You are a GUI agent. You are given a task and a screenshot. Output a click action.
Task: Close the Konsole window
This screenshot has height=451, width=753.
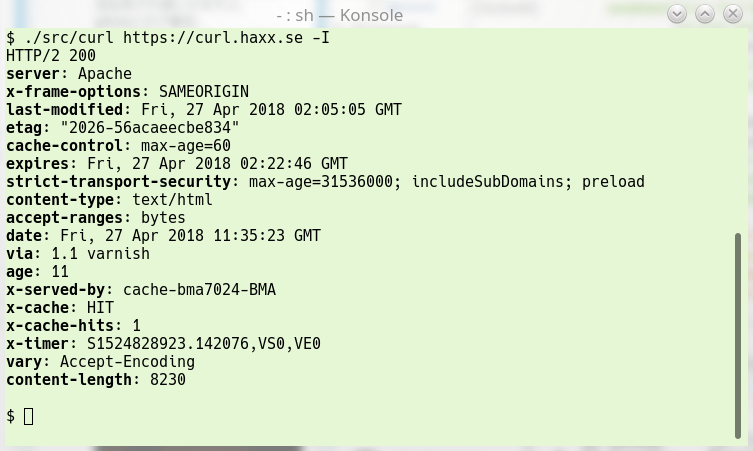[x=733, y=14]
